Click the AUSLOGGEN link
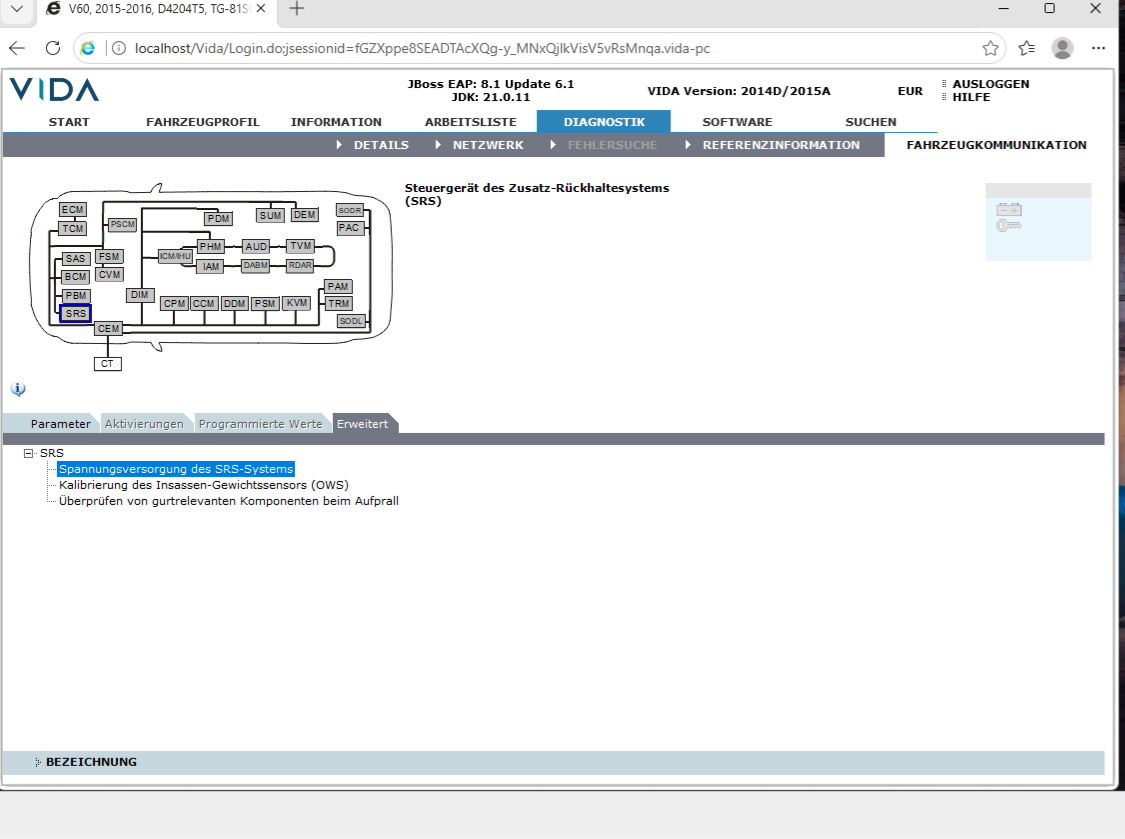Viewport: 1125px width, 839px height. pos(991,84)
